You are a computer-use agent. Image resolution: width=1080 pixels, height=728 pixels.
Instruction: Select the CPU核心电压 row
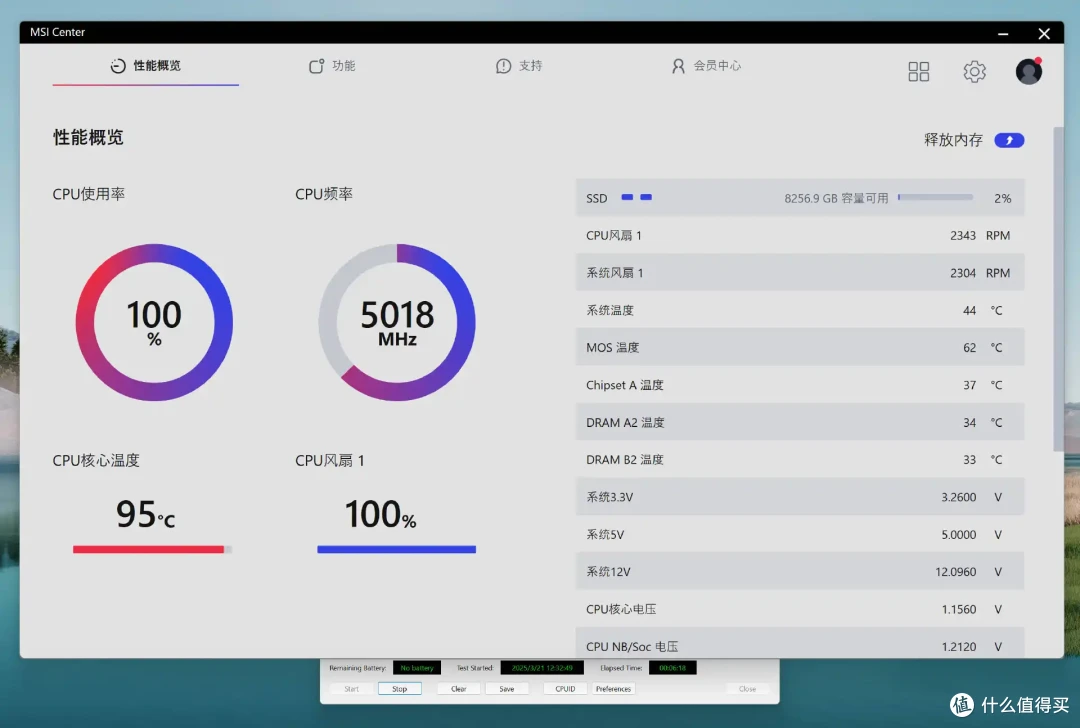(800, 609)
